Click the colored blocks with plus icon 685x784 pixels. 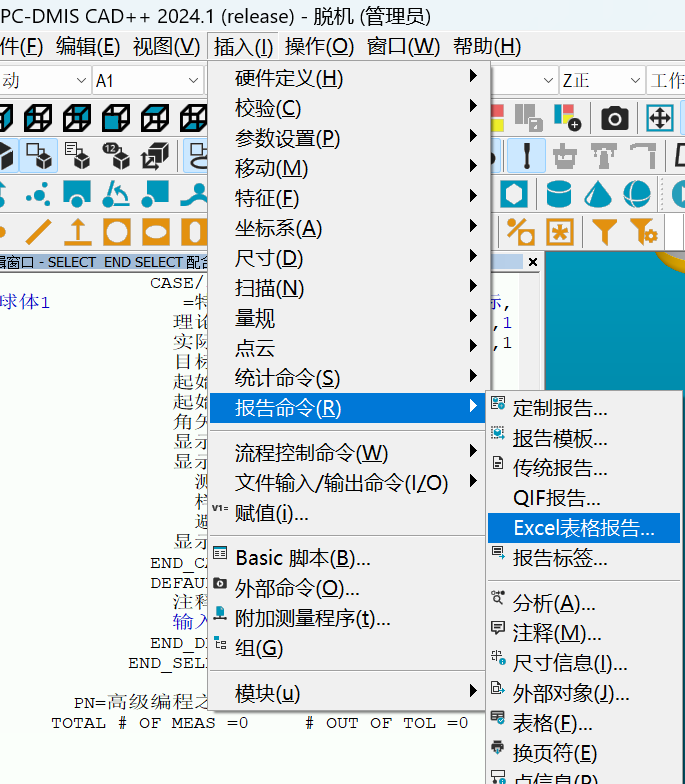coord(568,118)
